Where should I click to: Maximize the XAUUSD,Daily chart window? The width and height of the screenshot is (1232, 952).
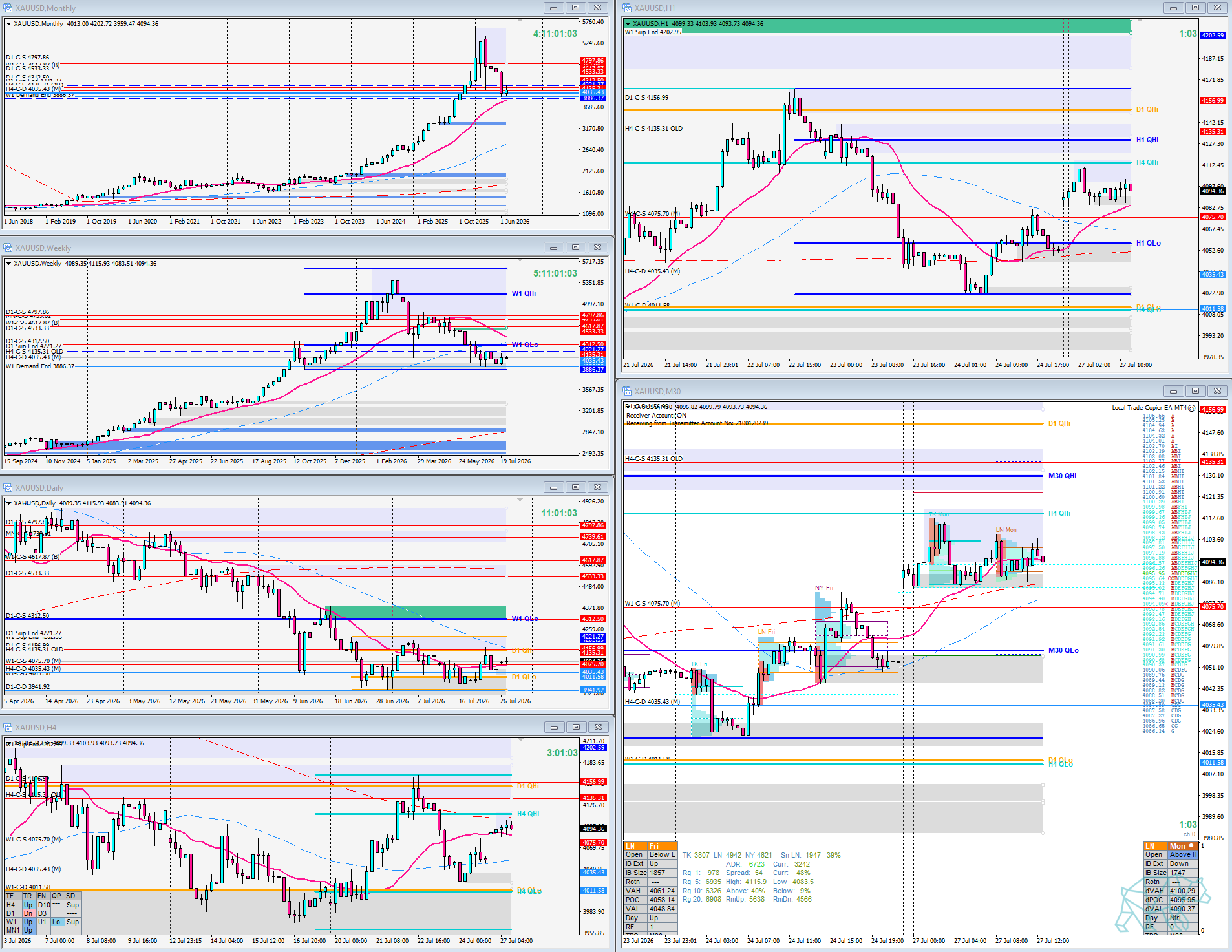pos(575,487)
